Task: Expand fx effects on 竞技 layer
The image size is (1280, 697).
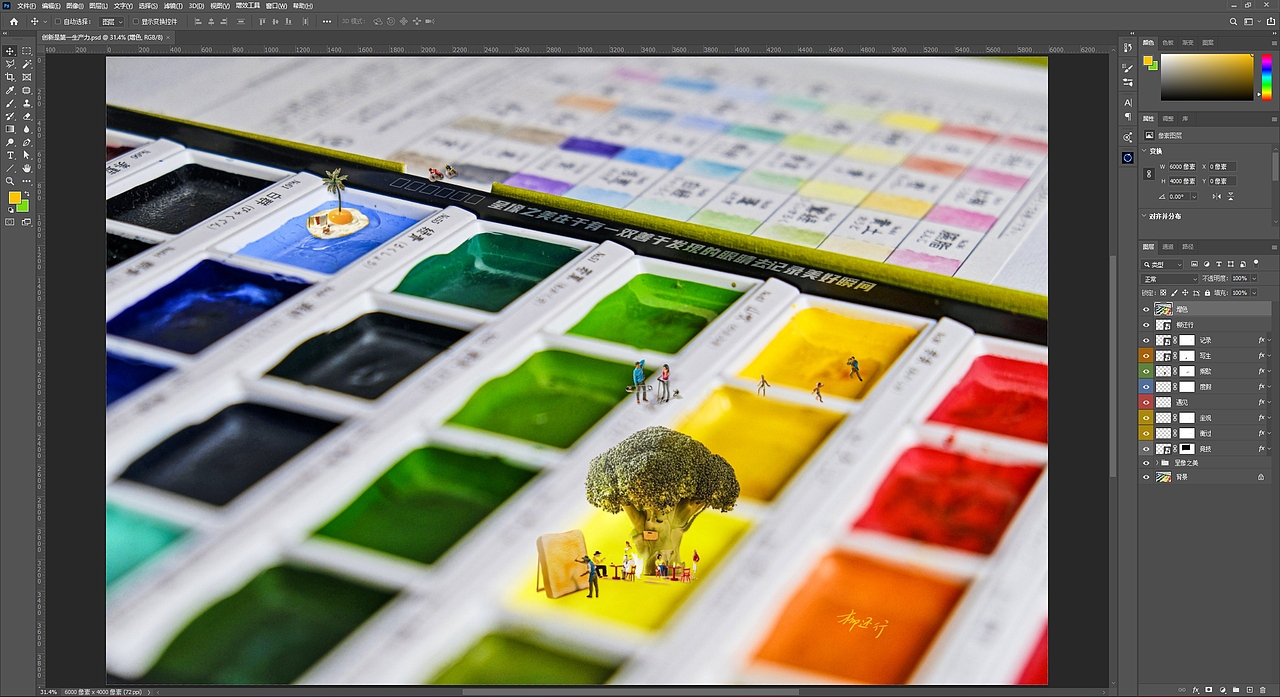Action: (x=1269, y=449)
